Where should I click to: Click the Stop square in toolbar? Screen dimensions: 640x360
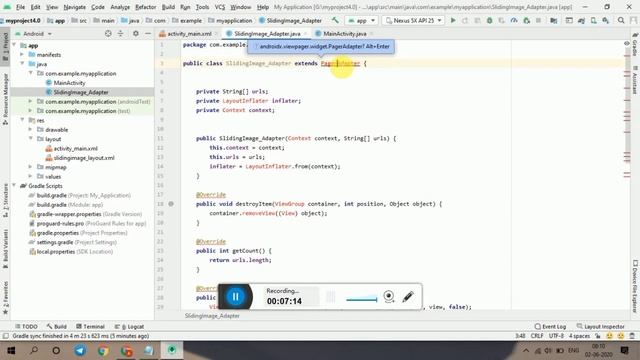[538, 20]
